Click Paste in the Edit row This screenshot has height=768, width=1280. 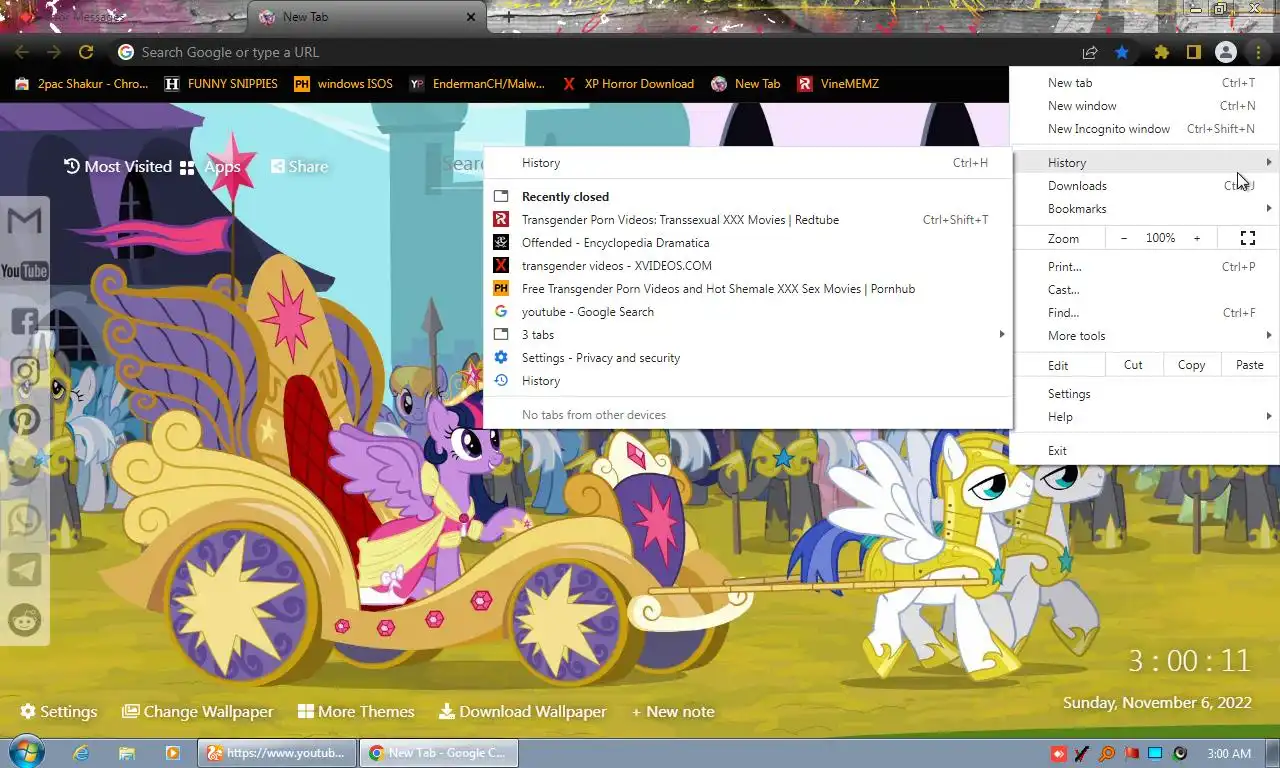coord(1249,365)
